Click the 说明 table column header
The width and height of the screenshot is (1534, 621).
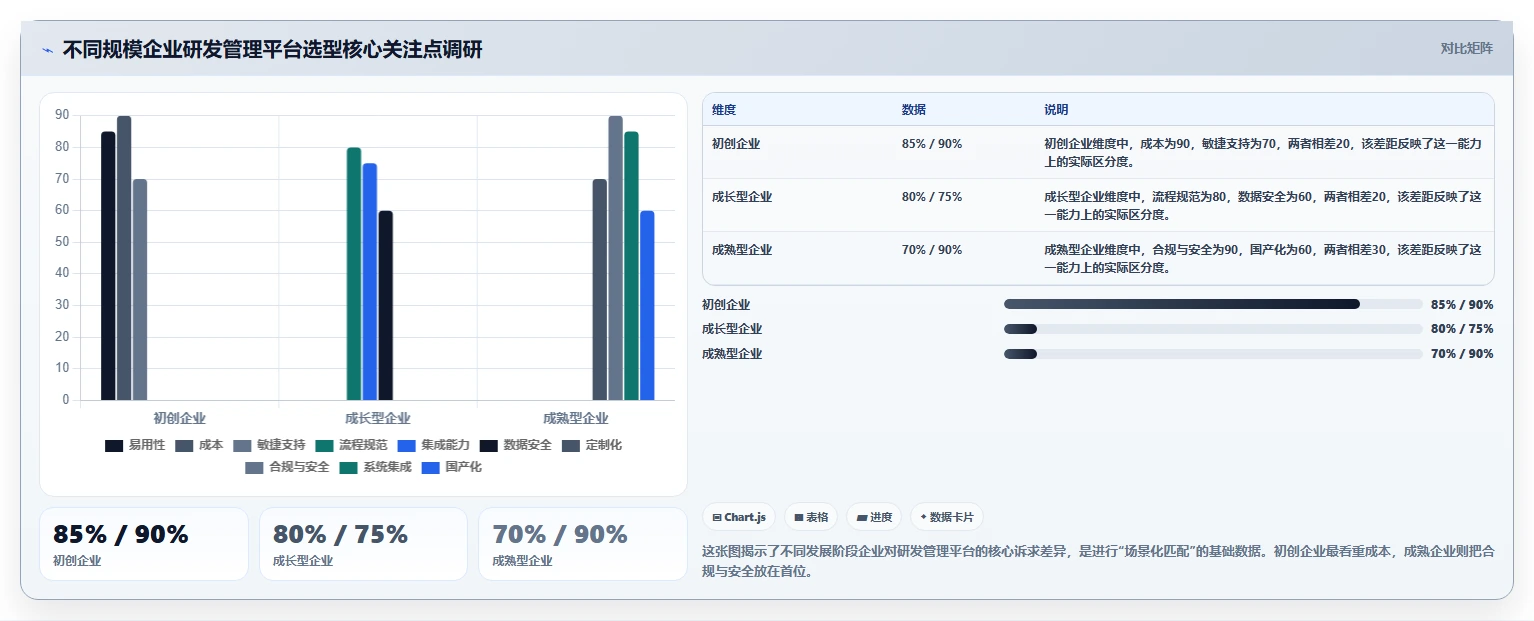(1056, 110)
